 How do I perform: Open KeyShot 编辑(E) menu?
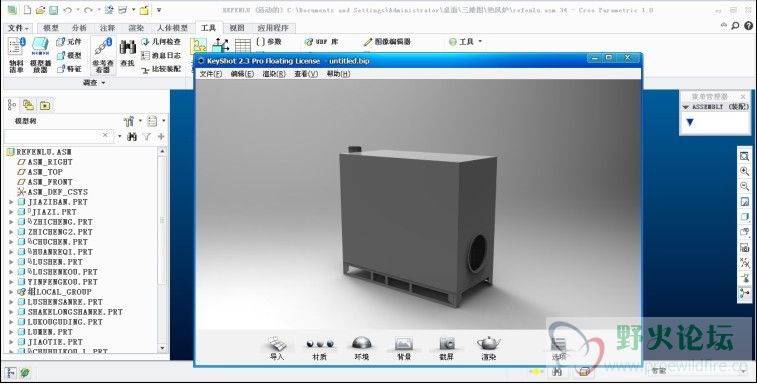pos(242,74)
